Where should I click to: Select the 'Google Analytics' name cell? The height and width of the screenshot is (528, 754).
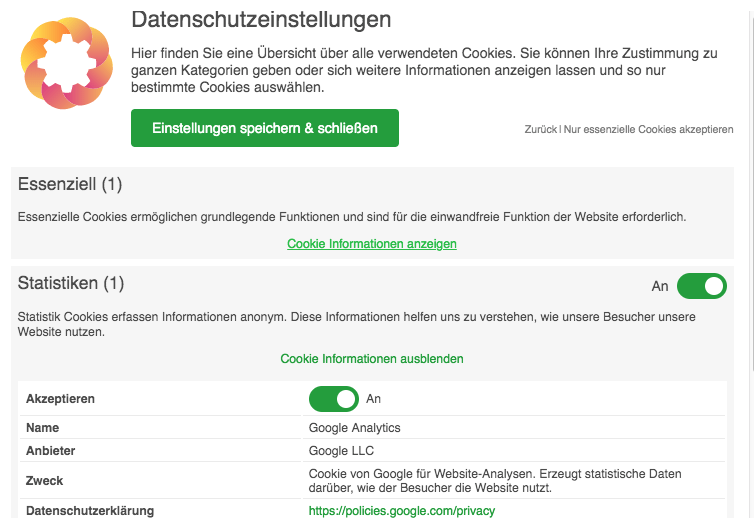click(355, 428)
